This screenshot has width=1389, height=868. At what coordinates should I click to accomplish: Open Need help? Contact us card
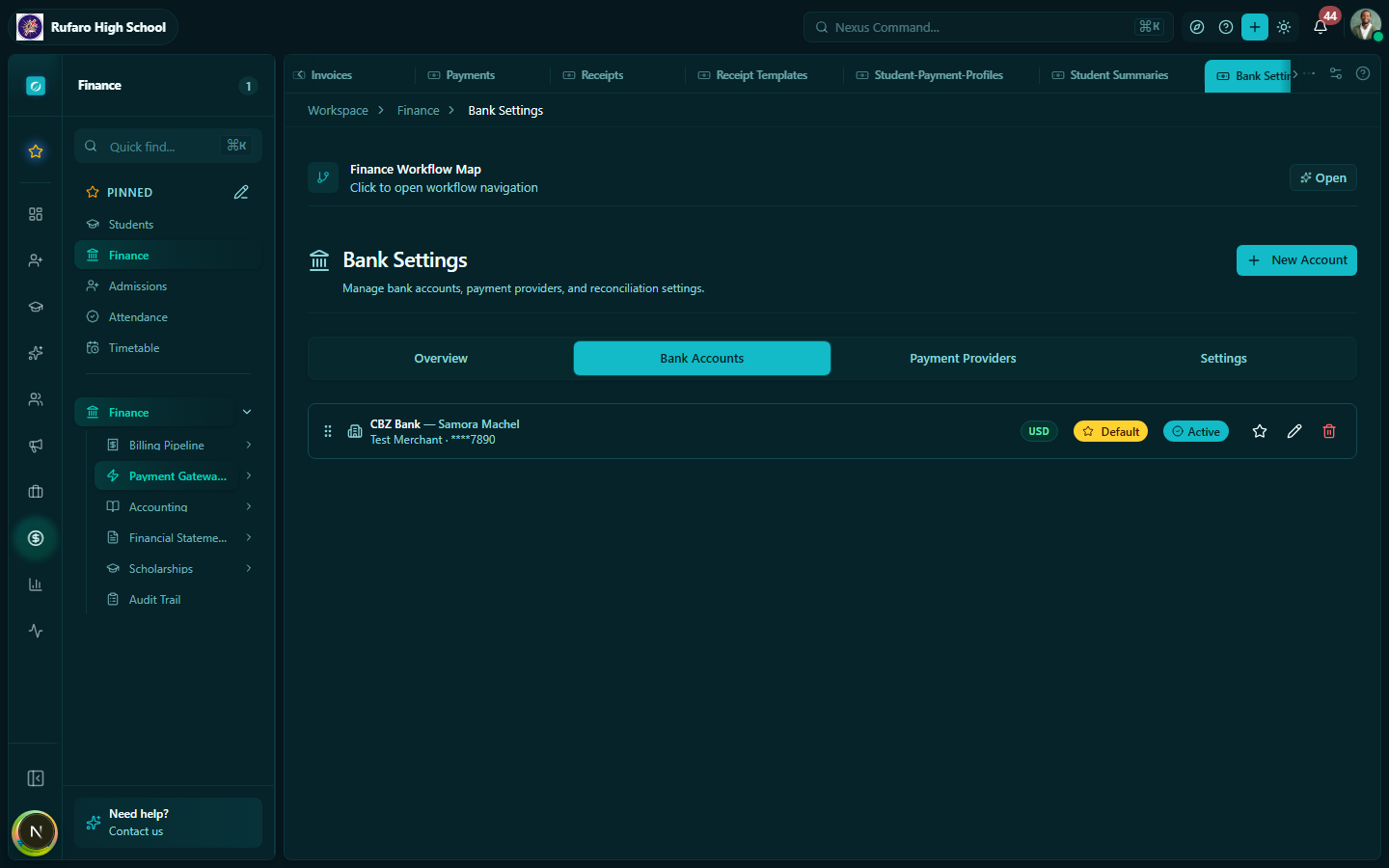tap(168, 823)
